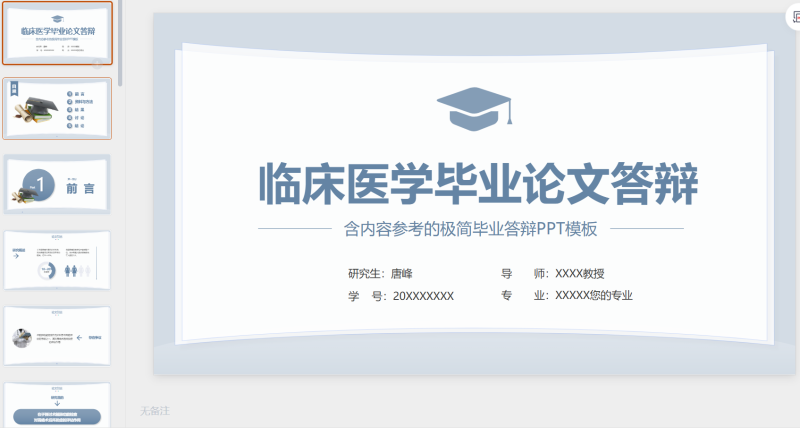Click the slide panel vertical scrollbar

(120, 43)
